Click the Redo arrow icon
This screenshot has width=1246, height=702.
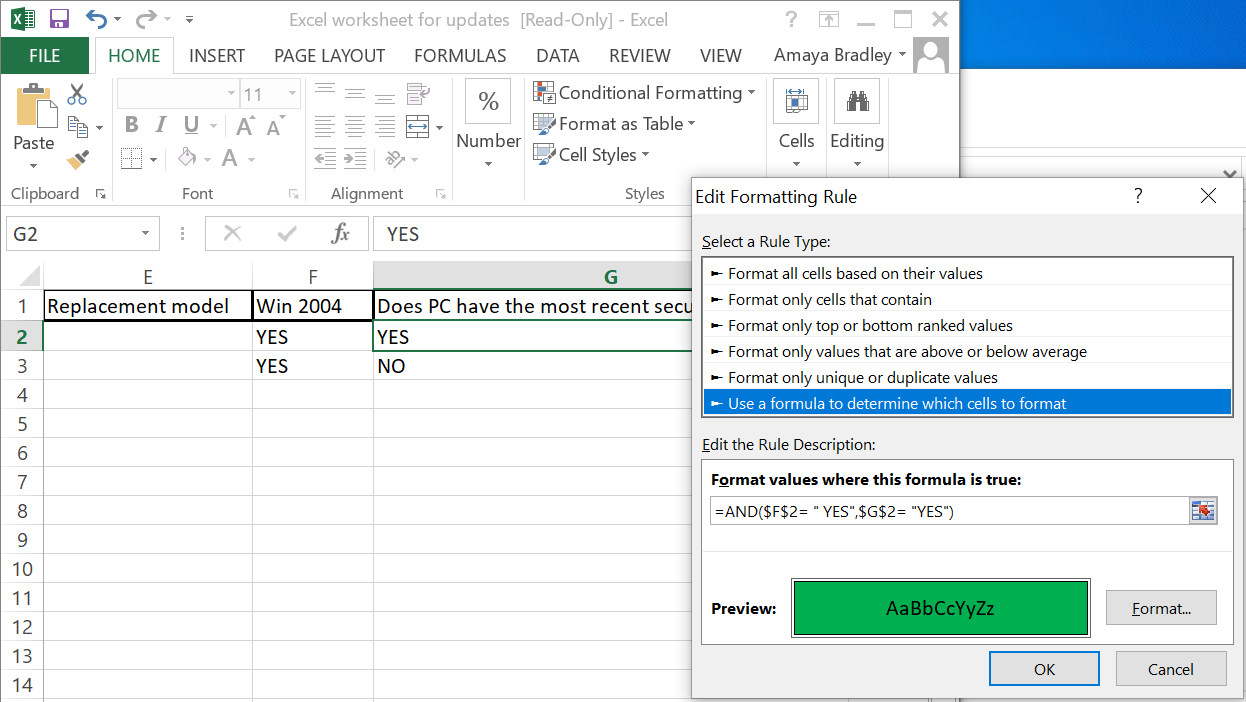tap(146, 19)
